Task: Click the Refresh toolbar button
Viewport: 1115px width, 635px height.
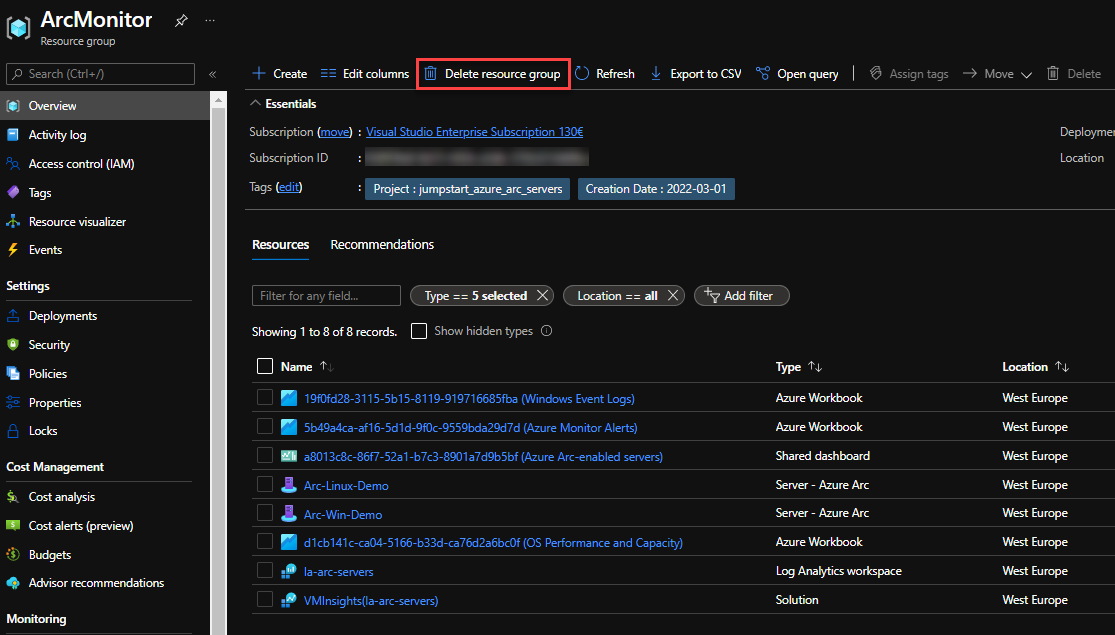Action: (x=604, y=73)
